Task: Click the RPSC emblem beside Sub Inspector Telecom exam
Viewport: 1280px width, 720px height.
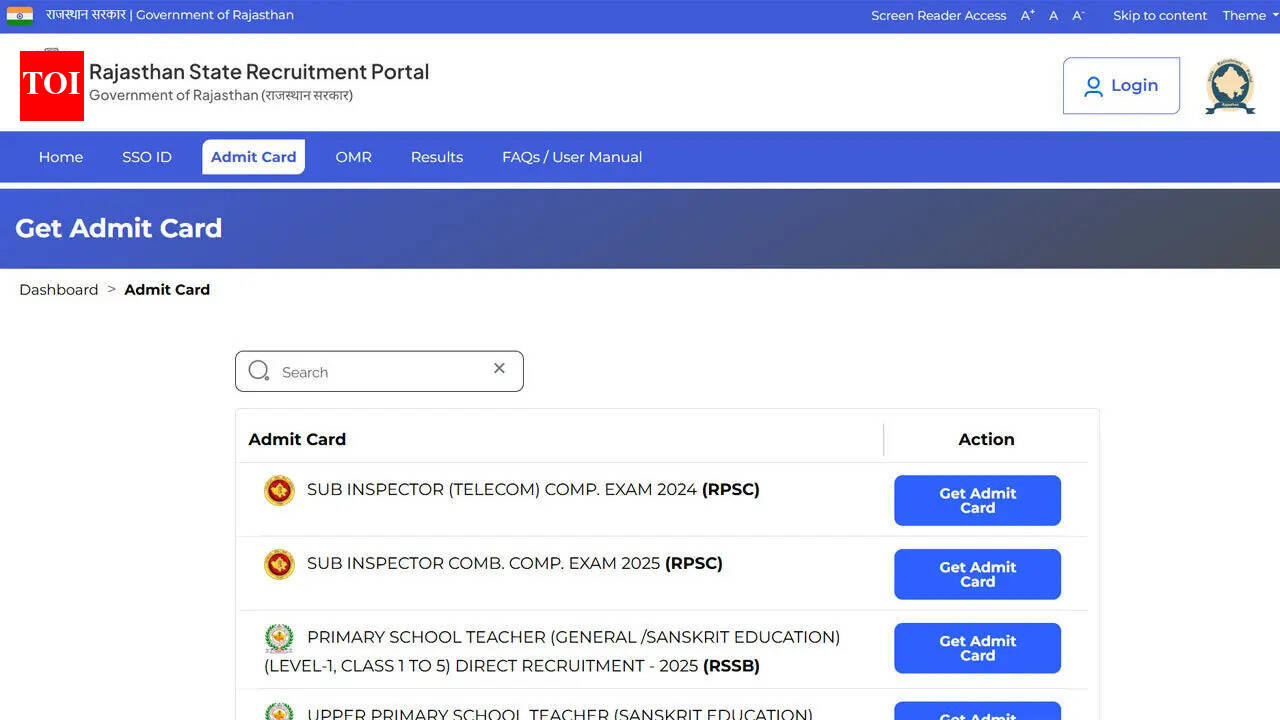Action: point(279,490)
